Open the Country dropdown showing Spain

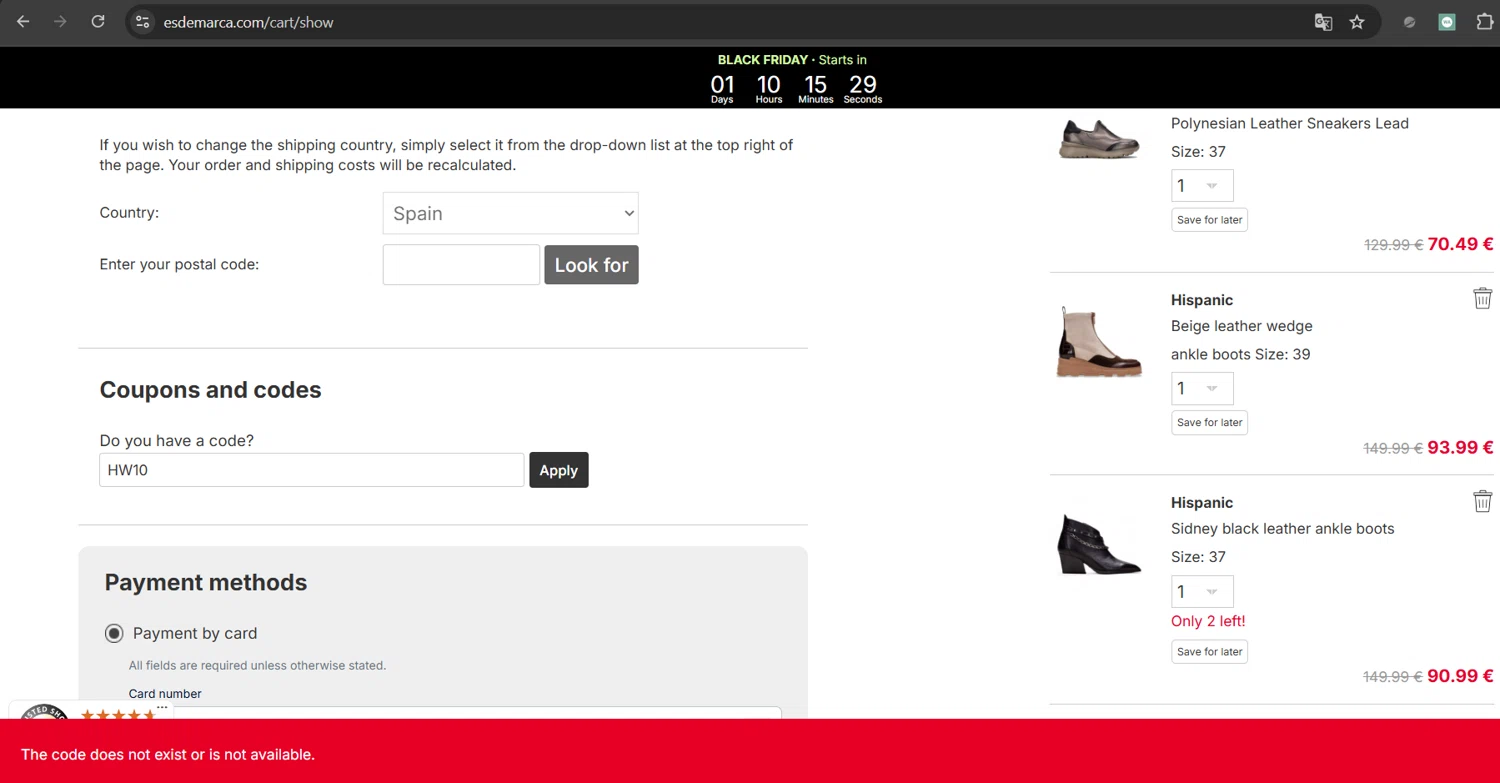[510, 213]
